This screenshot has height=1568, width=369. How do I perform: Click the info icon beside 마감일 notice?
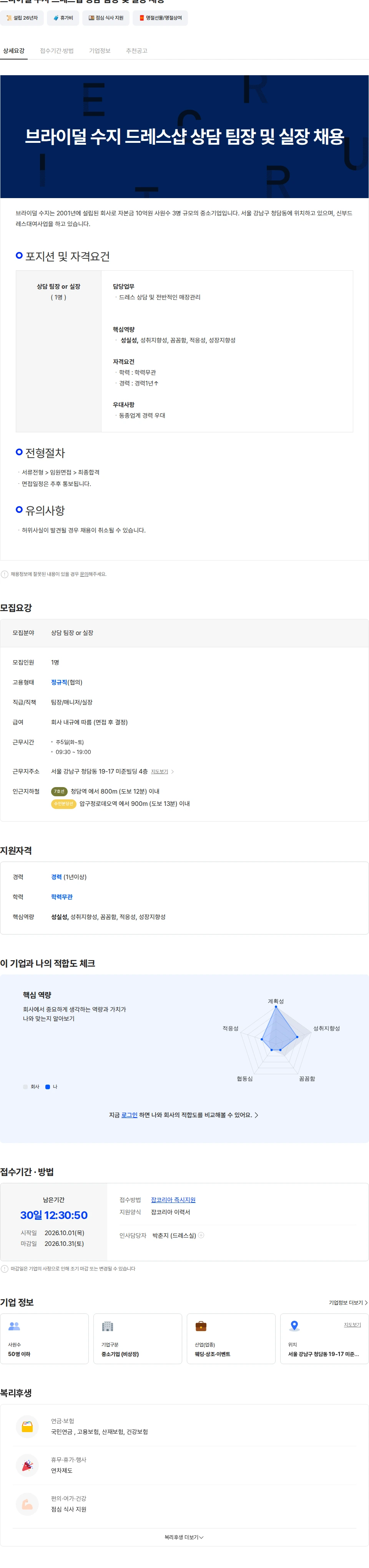5,1269
